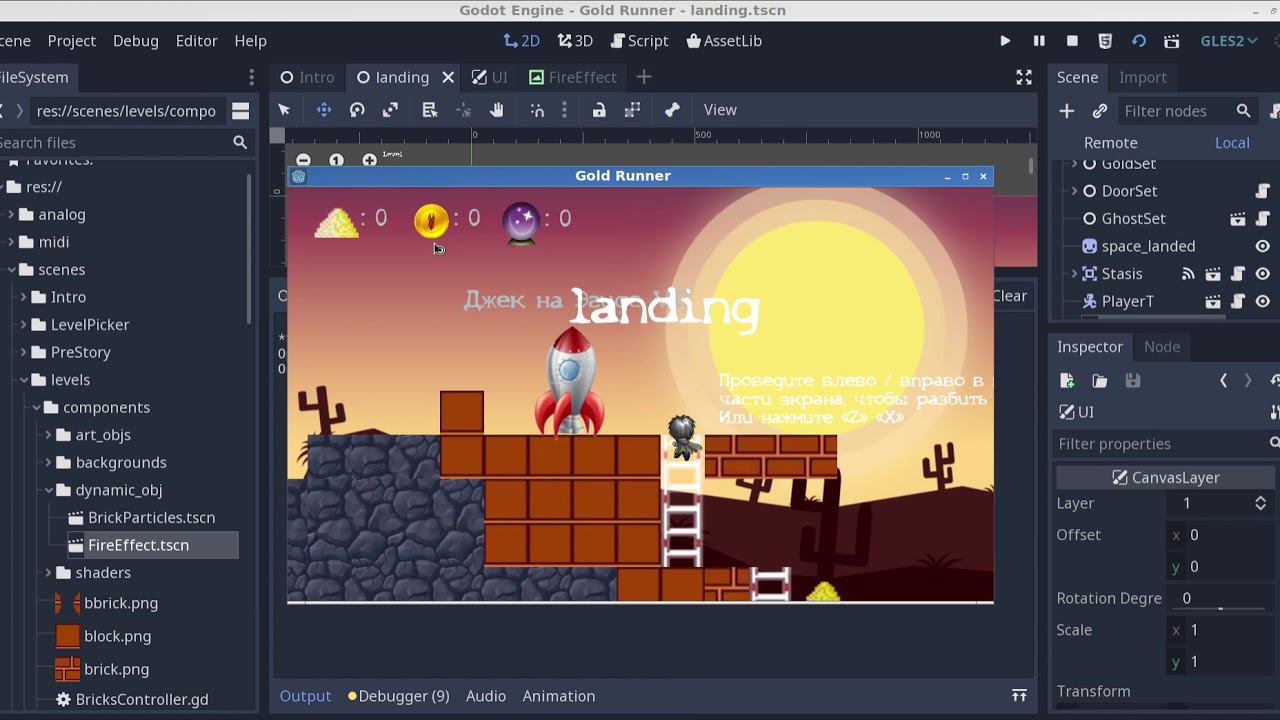Enable the Pan hand tool
Image resolution: width=1280 pixels, height=720 pixels.
point(497,110)
